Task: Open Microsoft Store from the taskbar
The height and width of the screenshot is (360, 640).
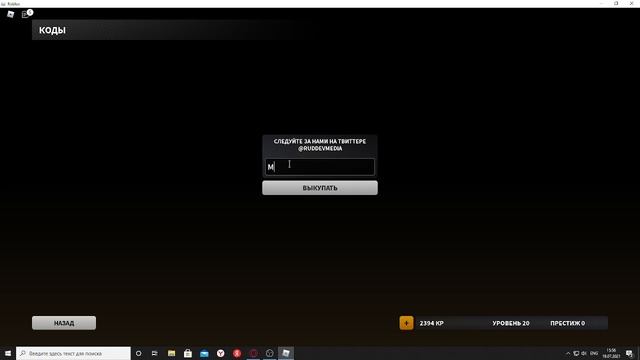Action: [x=188, y=353]
